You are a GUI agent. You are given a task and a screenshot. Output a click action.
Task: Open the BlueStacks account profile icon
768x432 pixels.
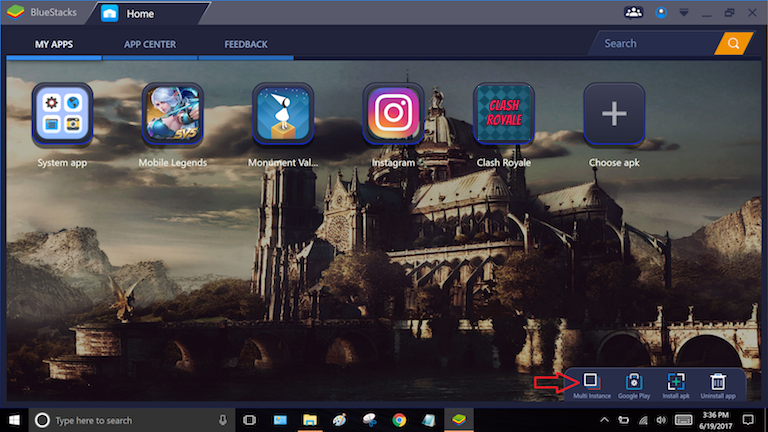tap(660, 13)
